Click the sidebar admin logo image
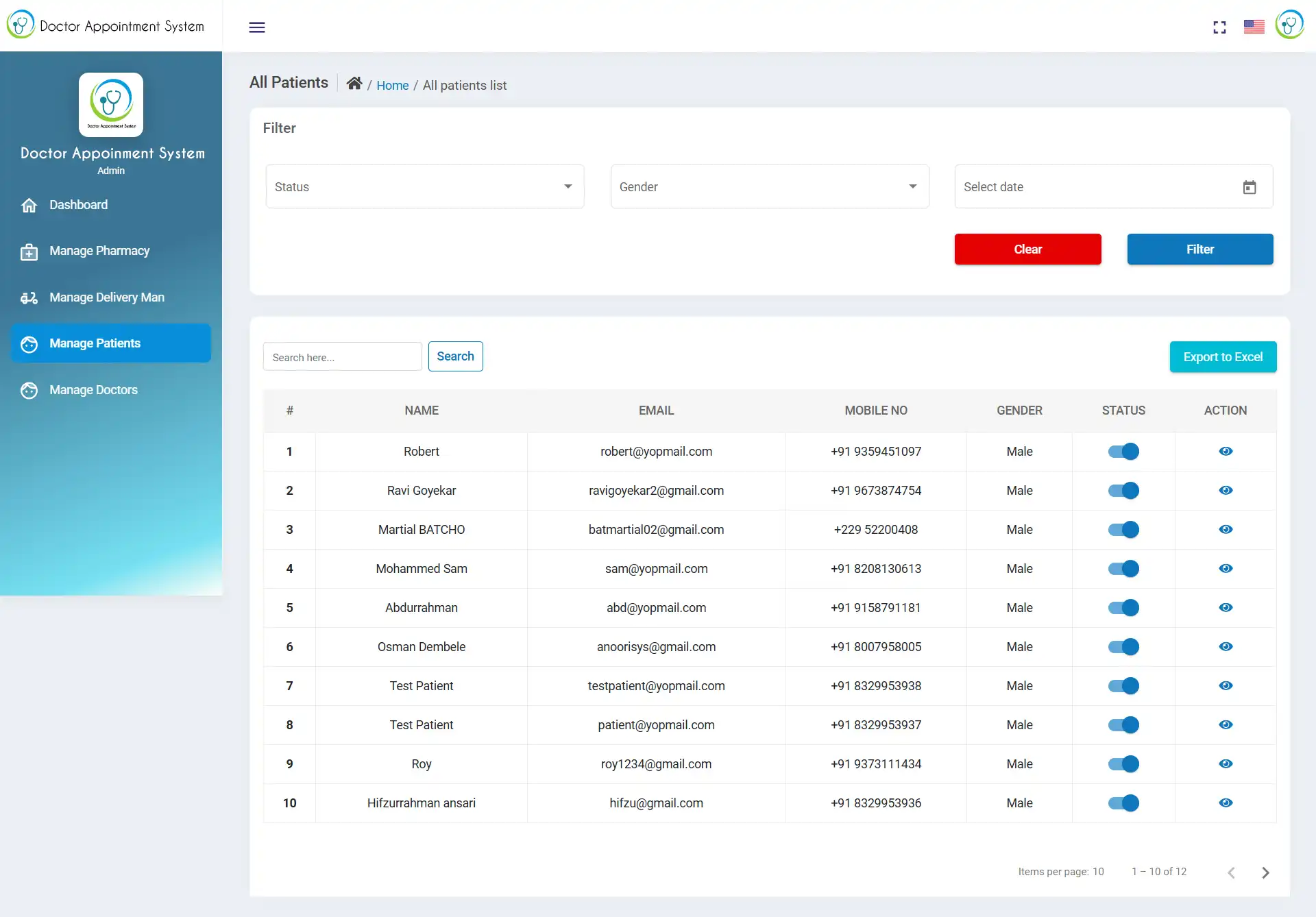Viewport: 1316px width, 917px height. [x=111, y=105]
